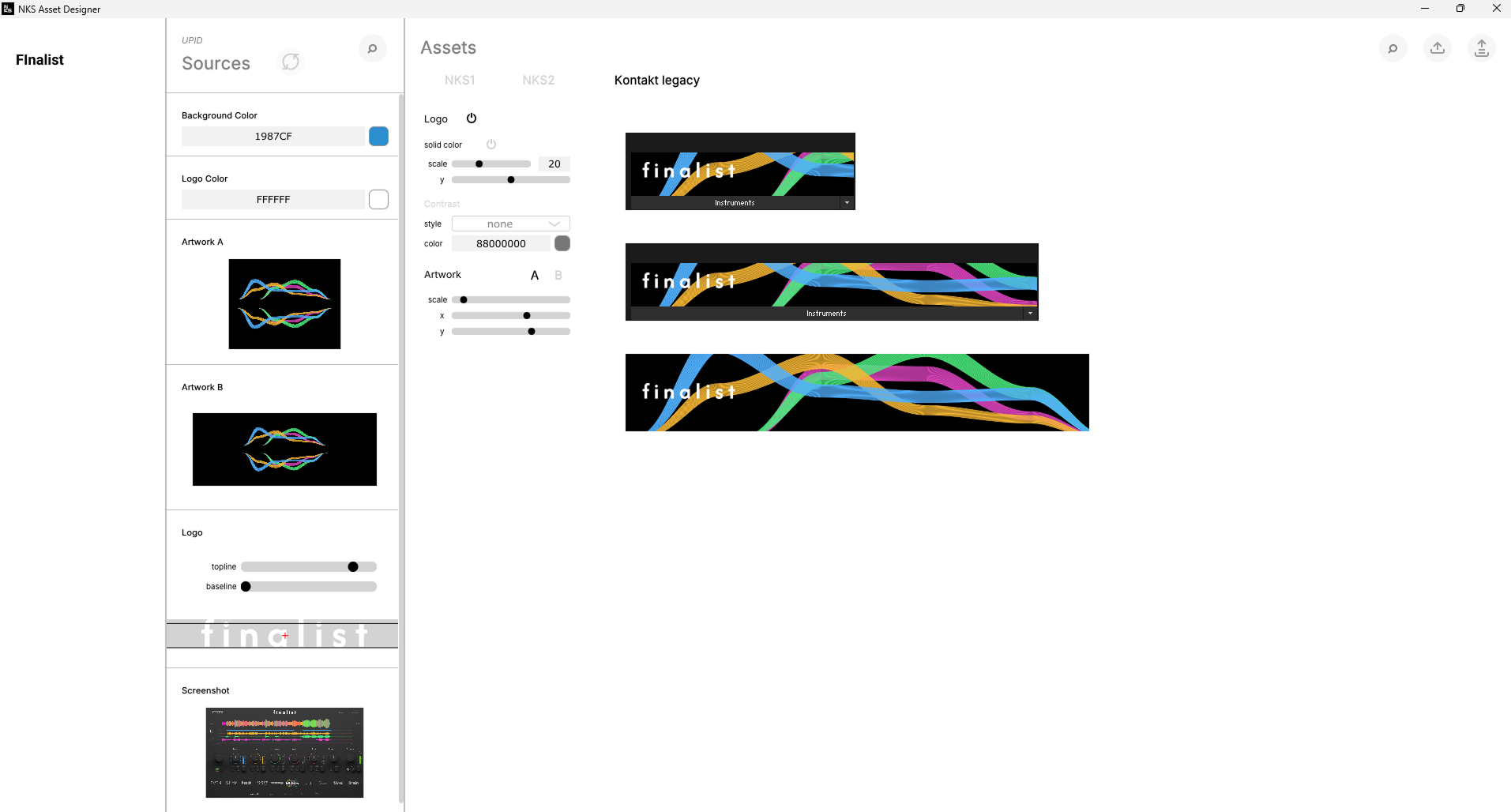Click the export-to-tray icon at top right
The height and width of the screenshot is (812, 1511).
(1481, 48)
